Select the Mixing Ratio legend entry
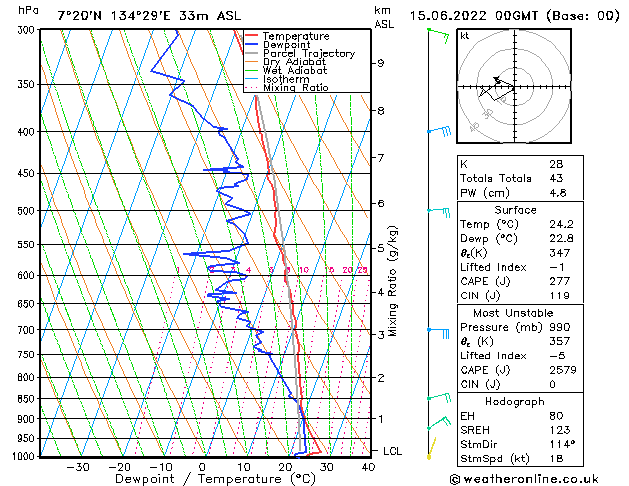This screenshot has height=486, width=629. coord(287,87)
